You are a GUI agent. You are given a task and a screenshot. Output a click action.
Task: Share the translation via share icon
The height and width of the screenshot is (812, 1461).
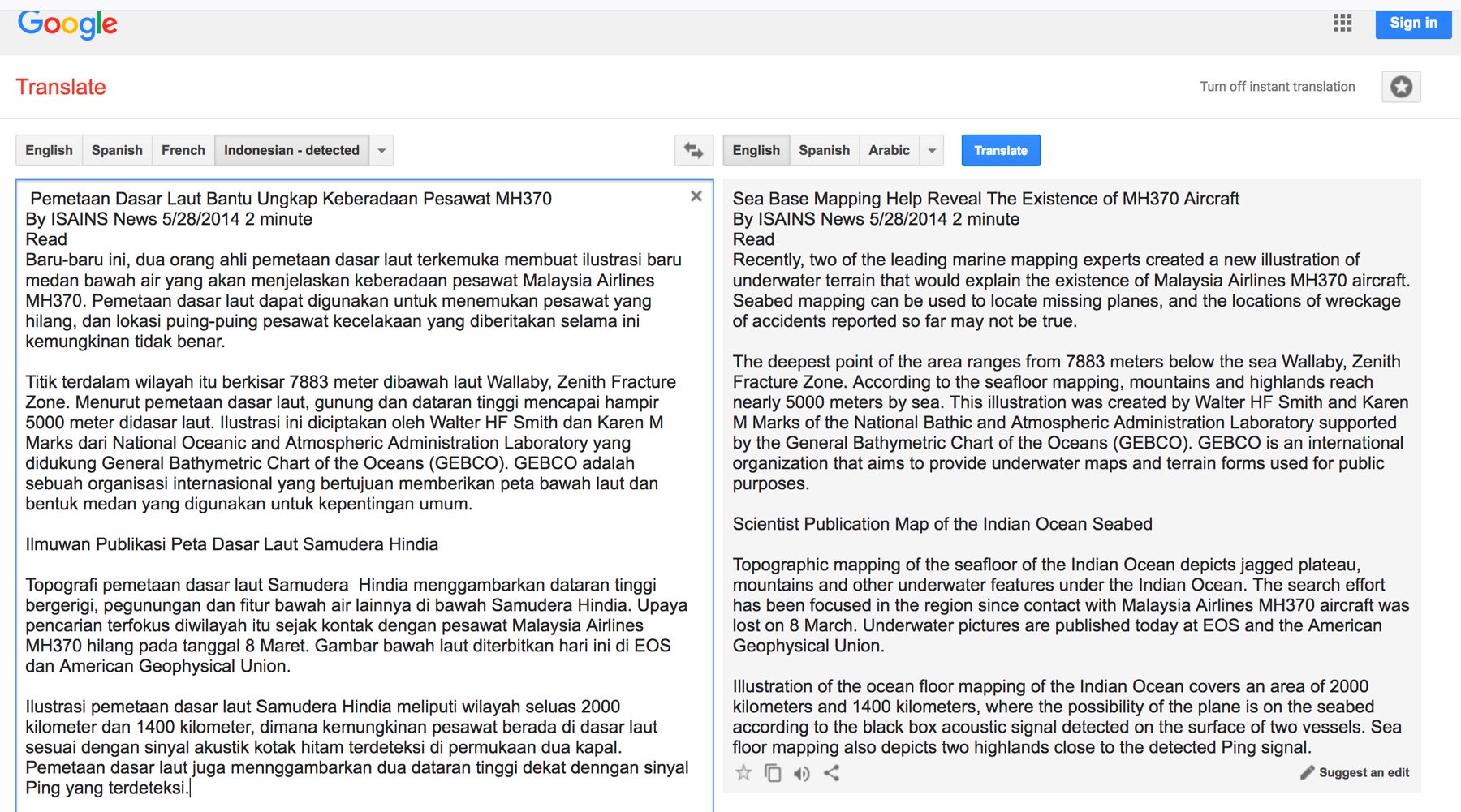[831, 773]
